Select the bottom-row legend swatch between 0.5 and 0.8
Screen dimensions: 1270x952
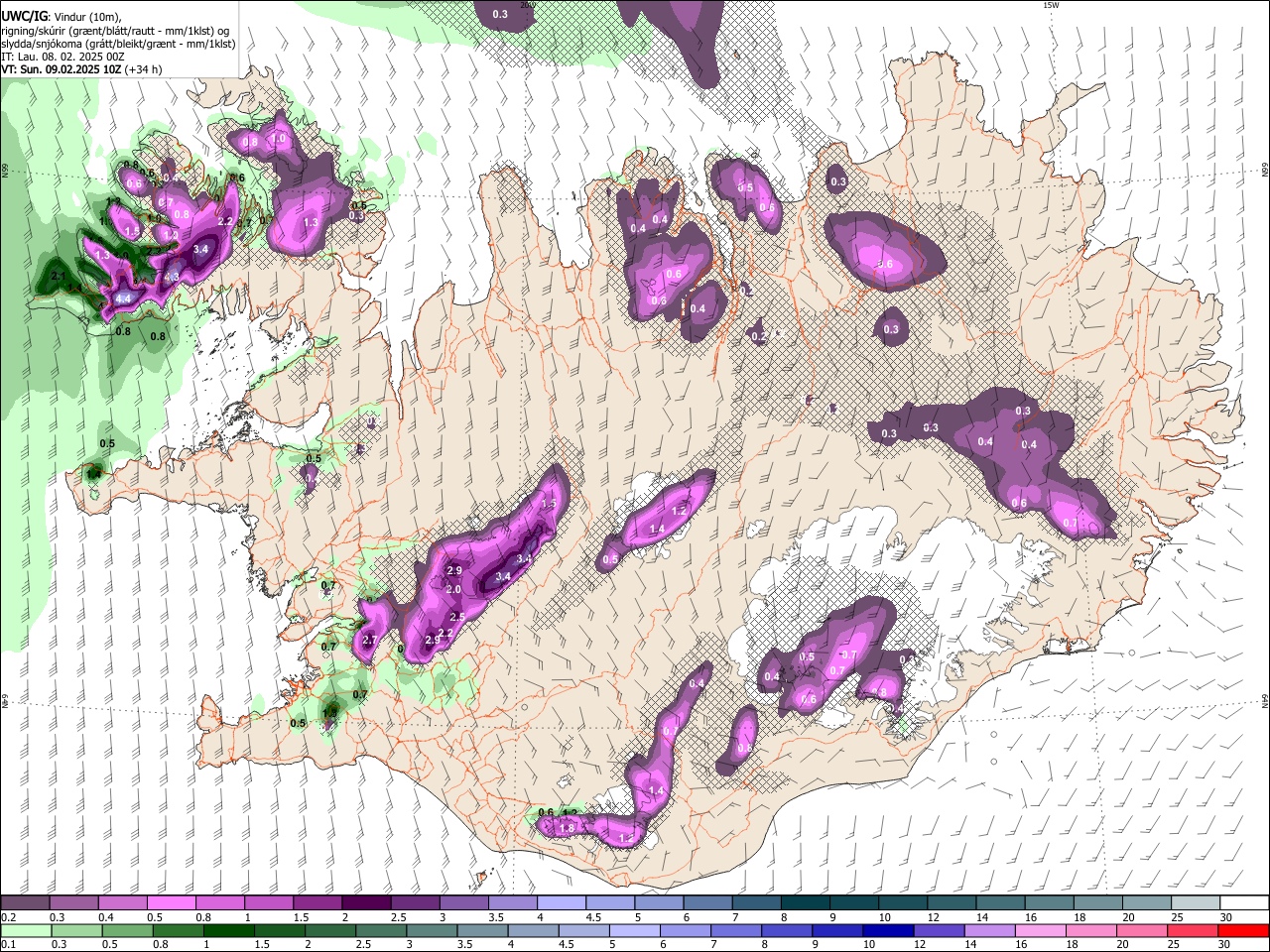coord(127,930)
